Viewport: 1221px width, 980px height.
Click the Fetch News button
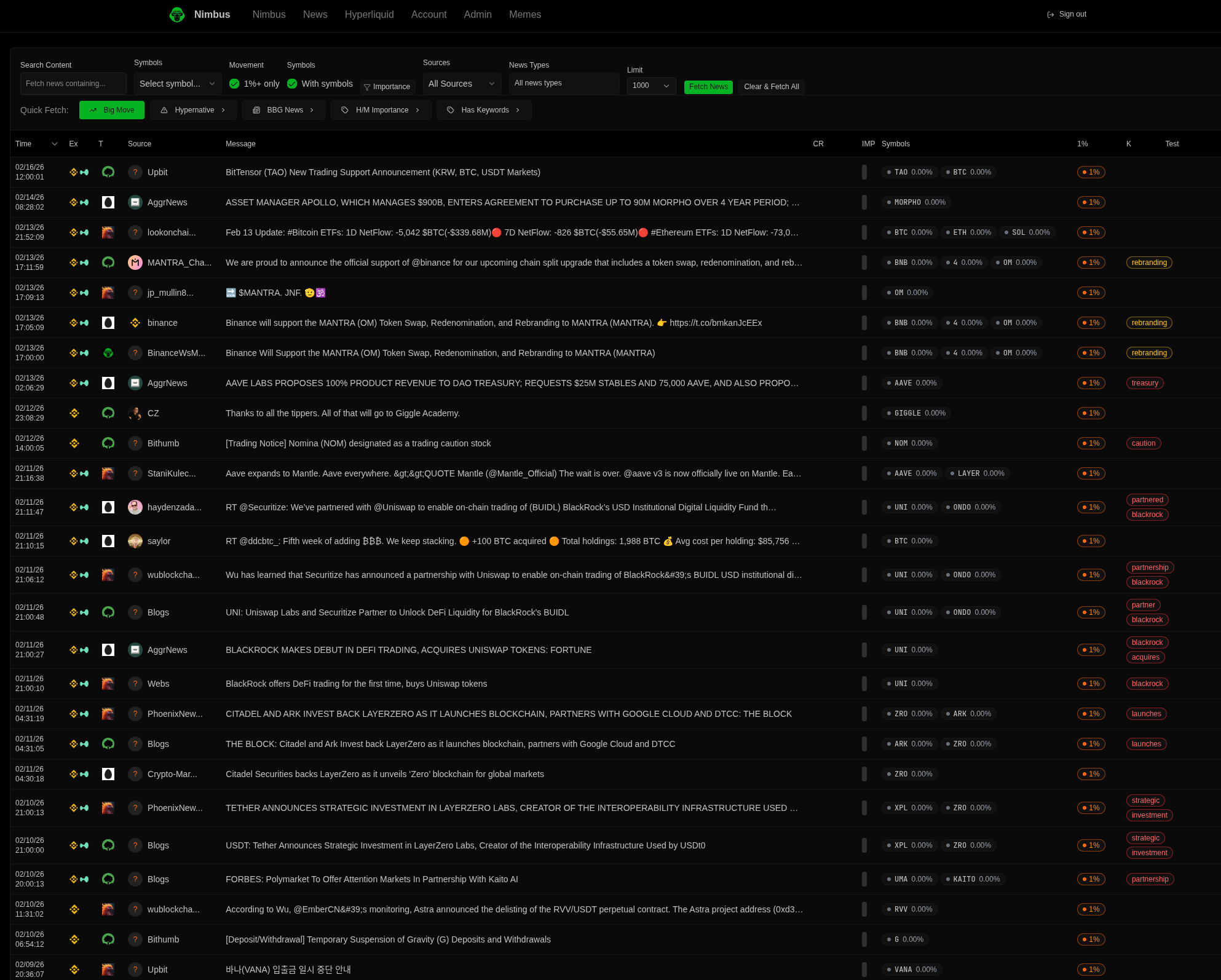708,87
